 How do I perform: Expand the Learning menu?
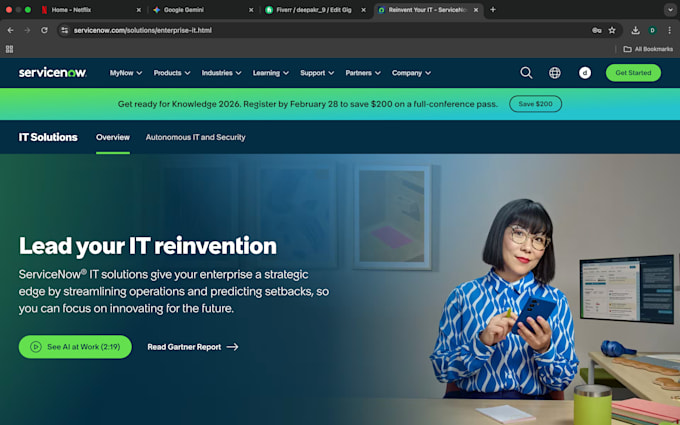pos(271,73)
